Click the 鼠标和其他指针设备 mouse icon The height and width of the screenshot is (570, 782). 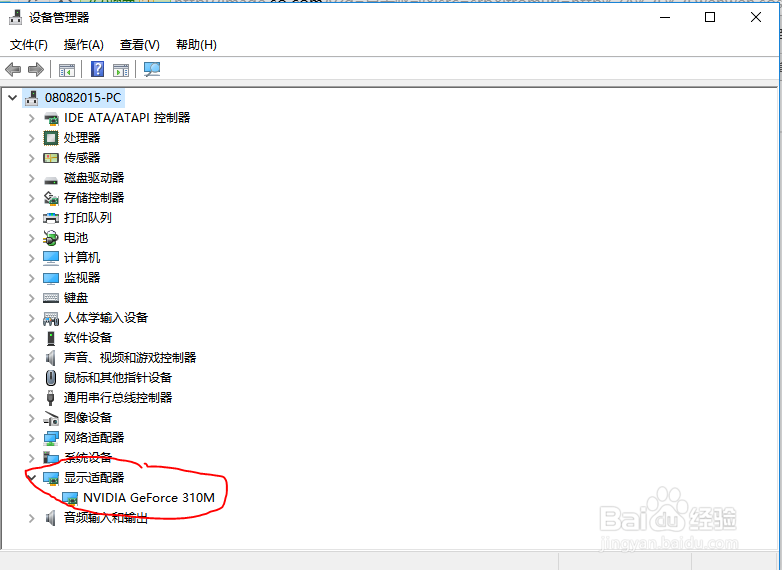(51, 378)
